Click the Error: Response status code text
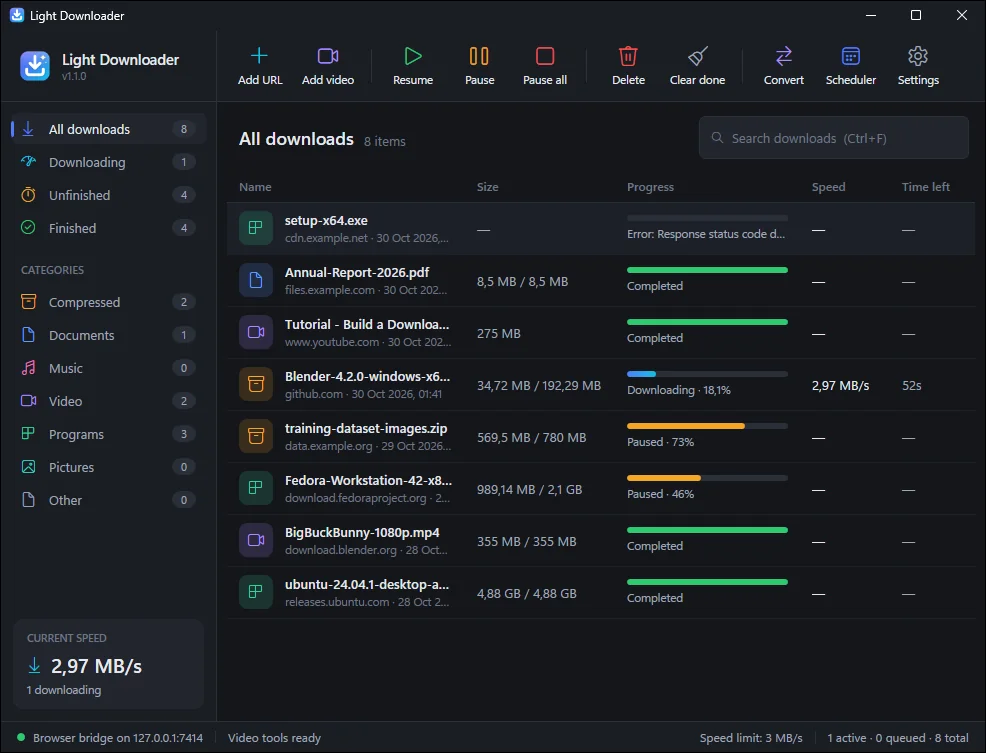This screenshot has width=986, height=753. [x=706, y=234]
